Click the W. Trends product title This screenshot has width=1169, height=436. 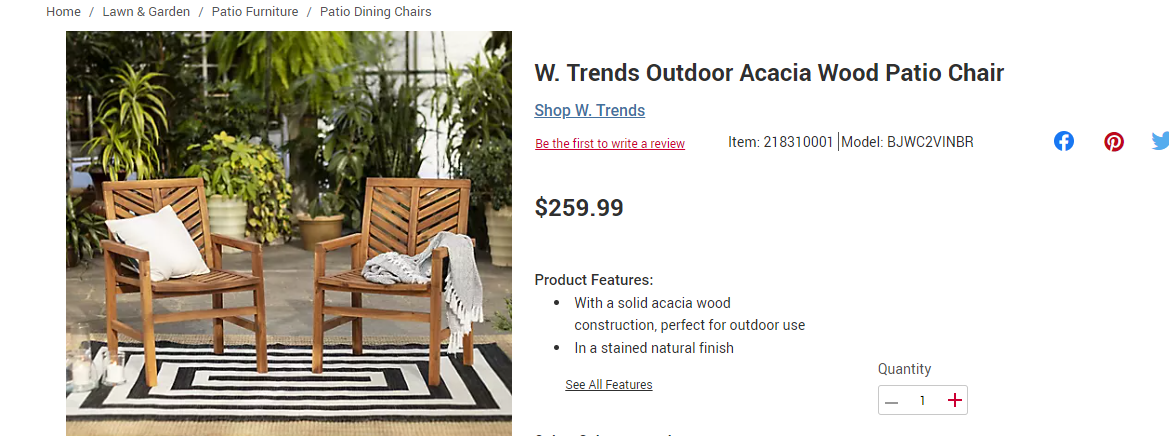[x=769, y=73]
